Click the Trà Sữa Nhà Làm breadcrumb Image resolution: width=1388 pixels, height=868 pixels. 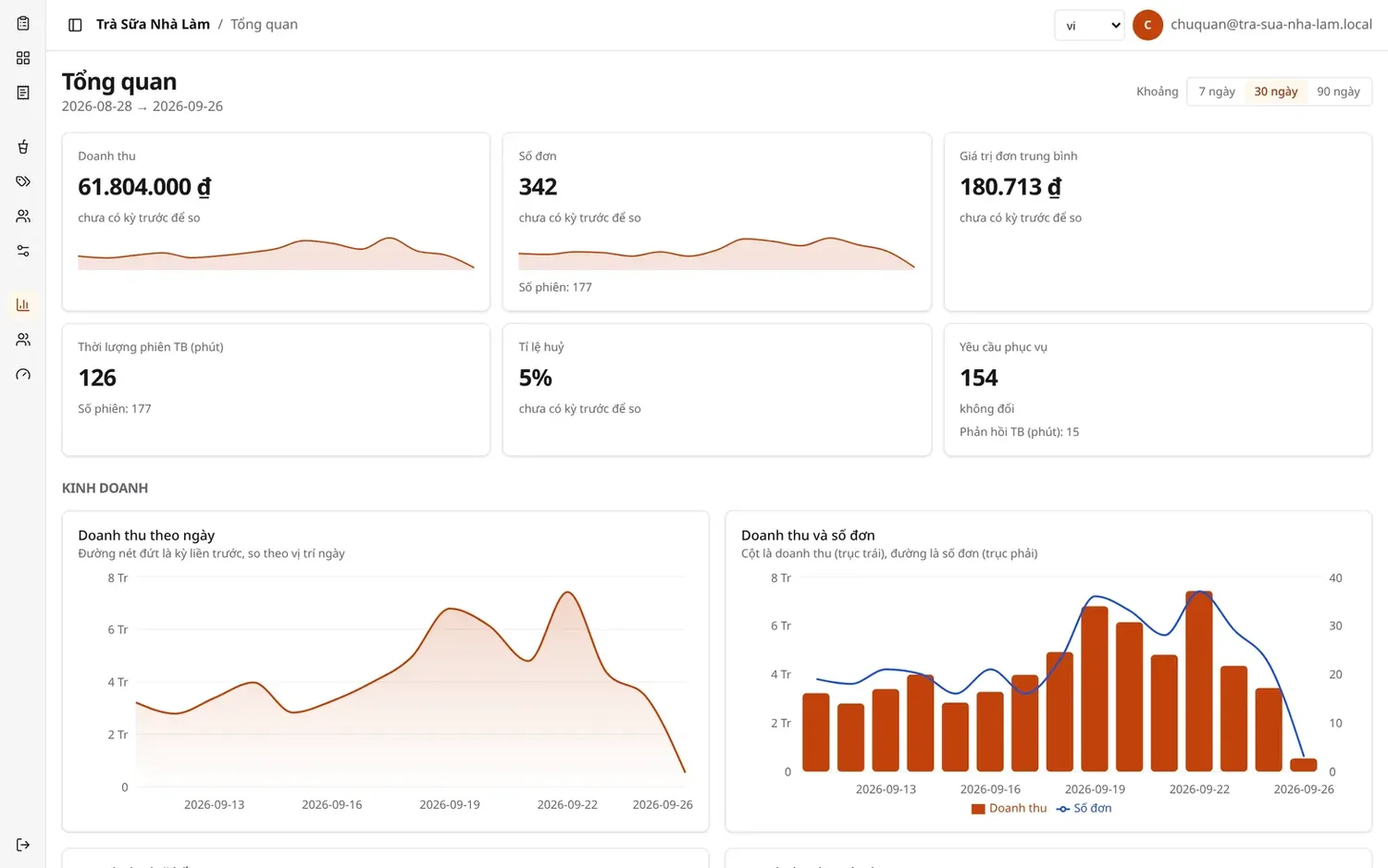[153, 24]
